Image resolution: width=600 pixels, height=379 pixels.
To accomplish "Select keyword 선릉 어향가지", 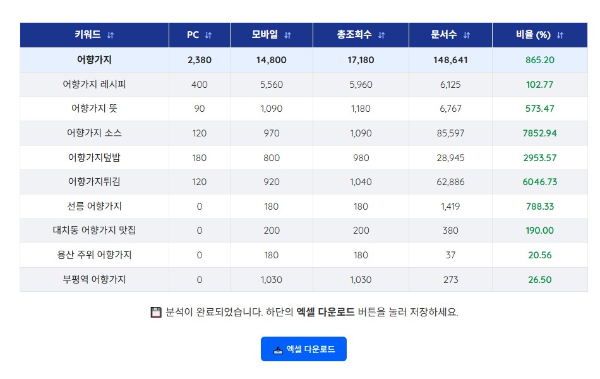I will (x=94, y=206).
